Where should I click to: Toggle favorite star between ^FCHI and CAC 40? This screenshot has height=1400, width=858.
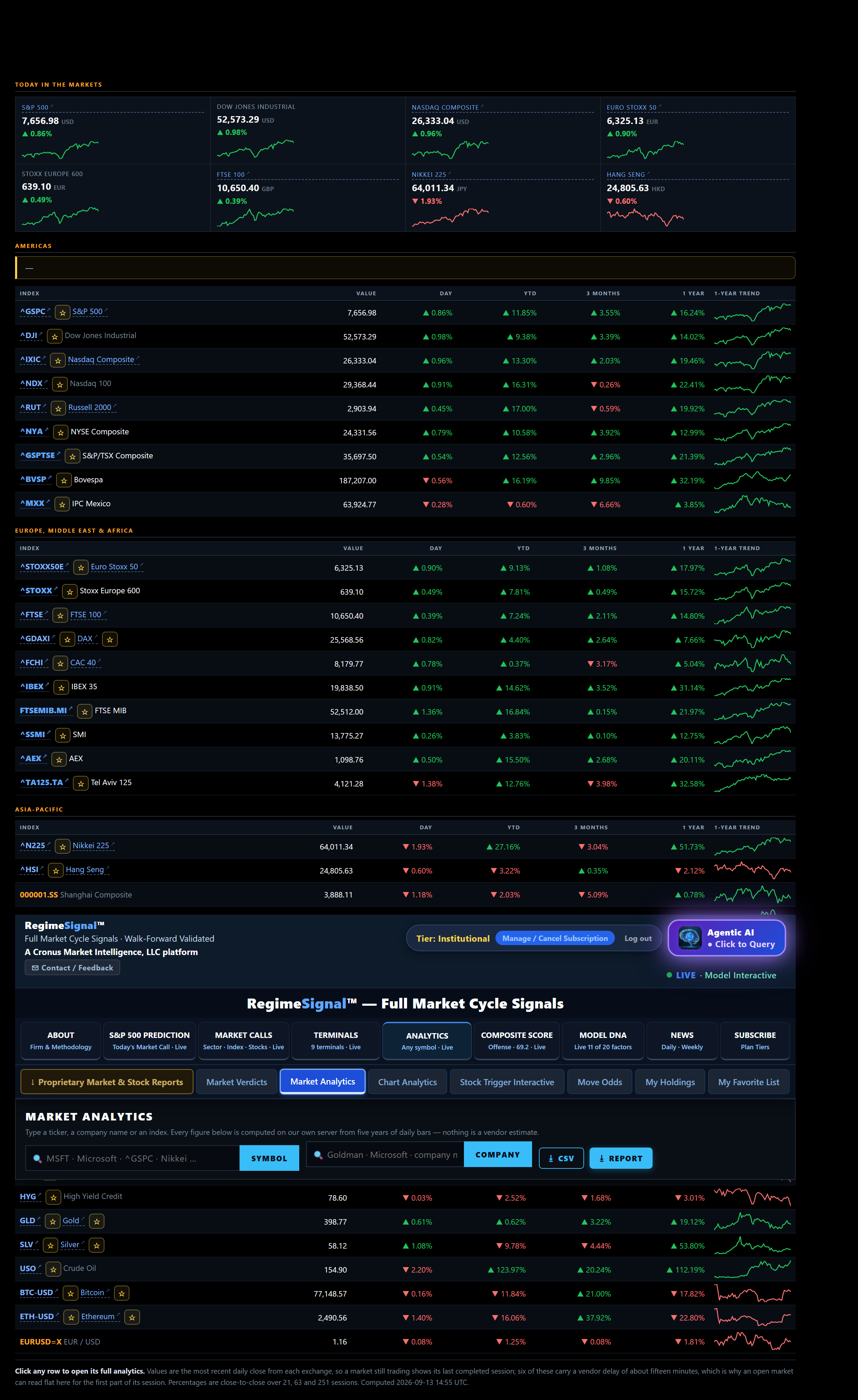[x=60, y=664]
